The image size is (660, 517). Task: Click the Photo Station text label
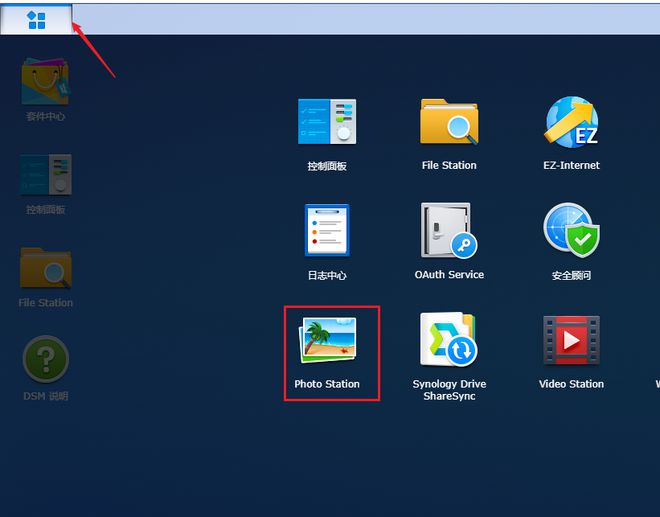point(327,384)
